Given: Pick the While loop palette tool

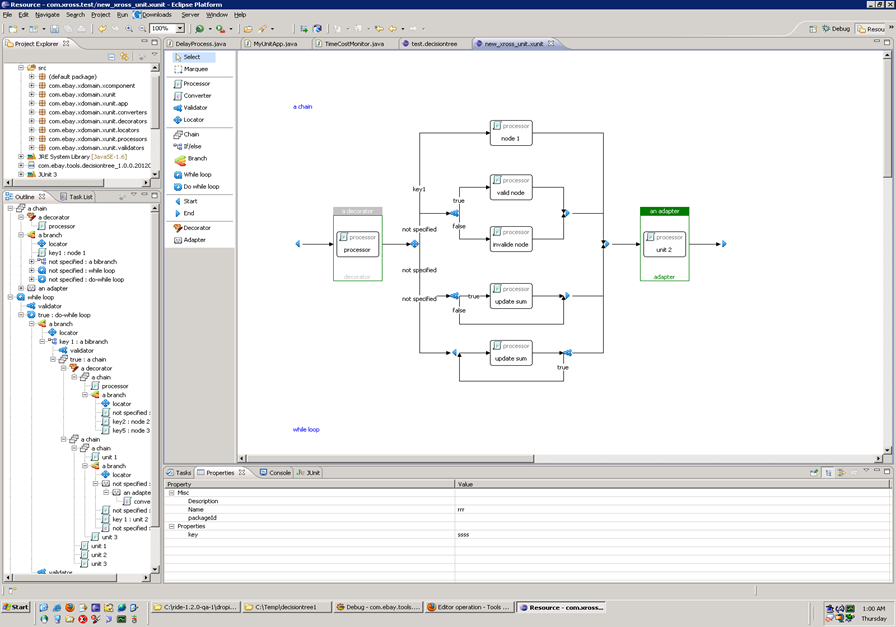Looking at the screenshot, I should point(197,174).
